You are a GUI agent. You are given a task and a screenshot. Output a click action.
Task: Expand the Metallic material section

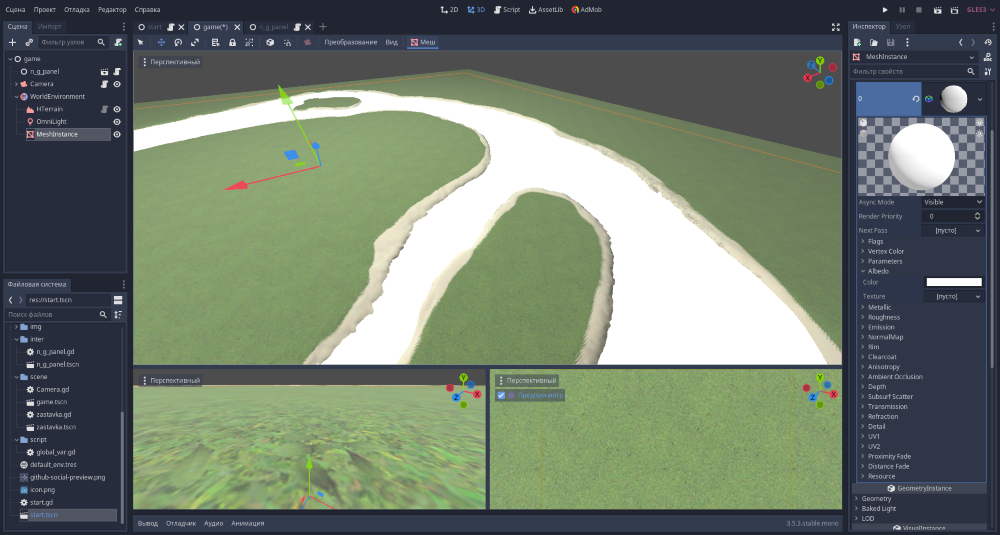[879, 307]
